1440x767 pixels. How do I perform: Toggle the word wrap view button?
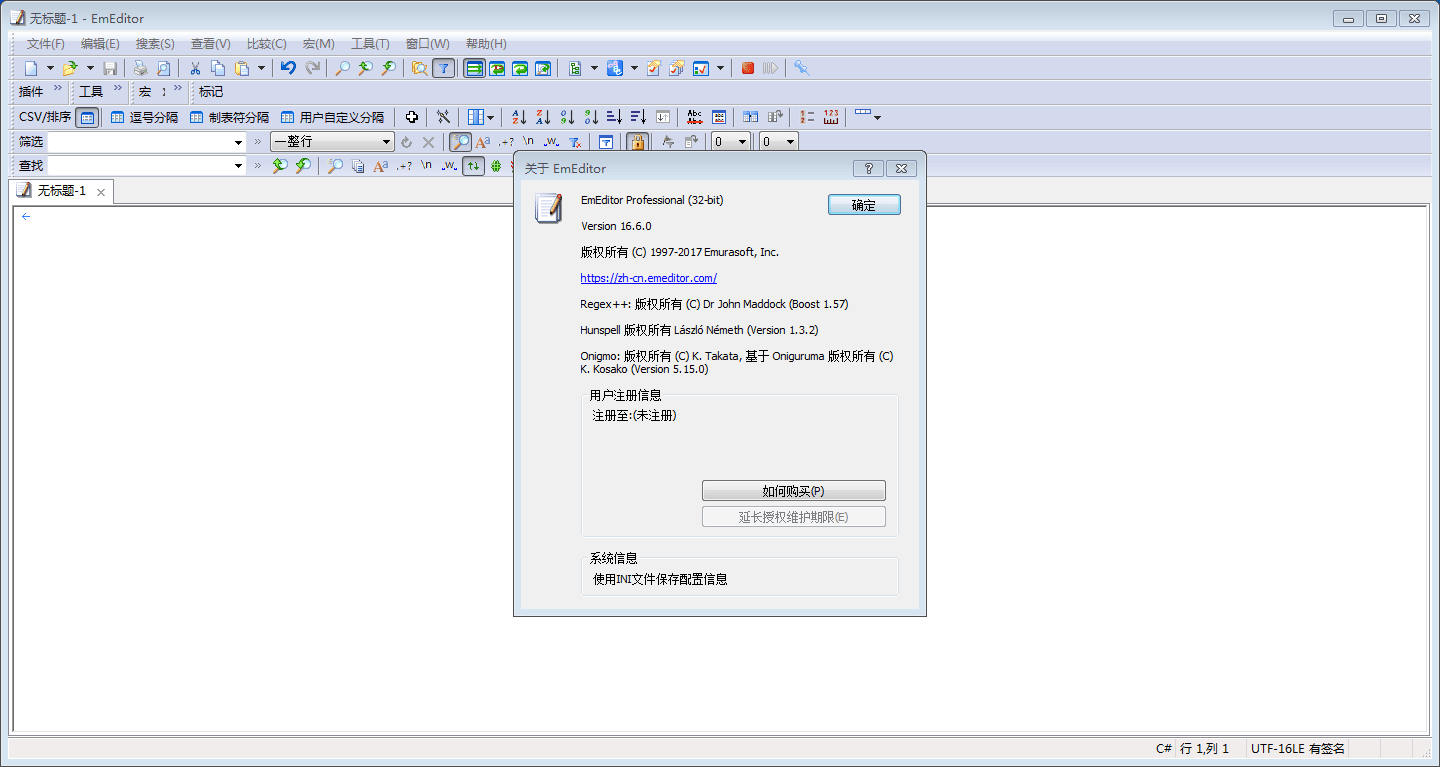[x=473, y=68]
